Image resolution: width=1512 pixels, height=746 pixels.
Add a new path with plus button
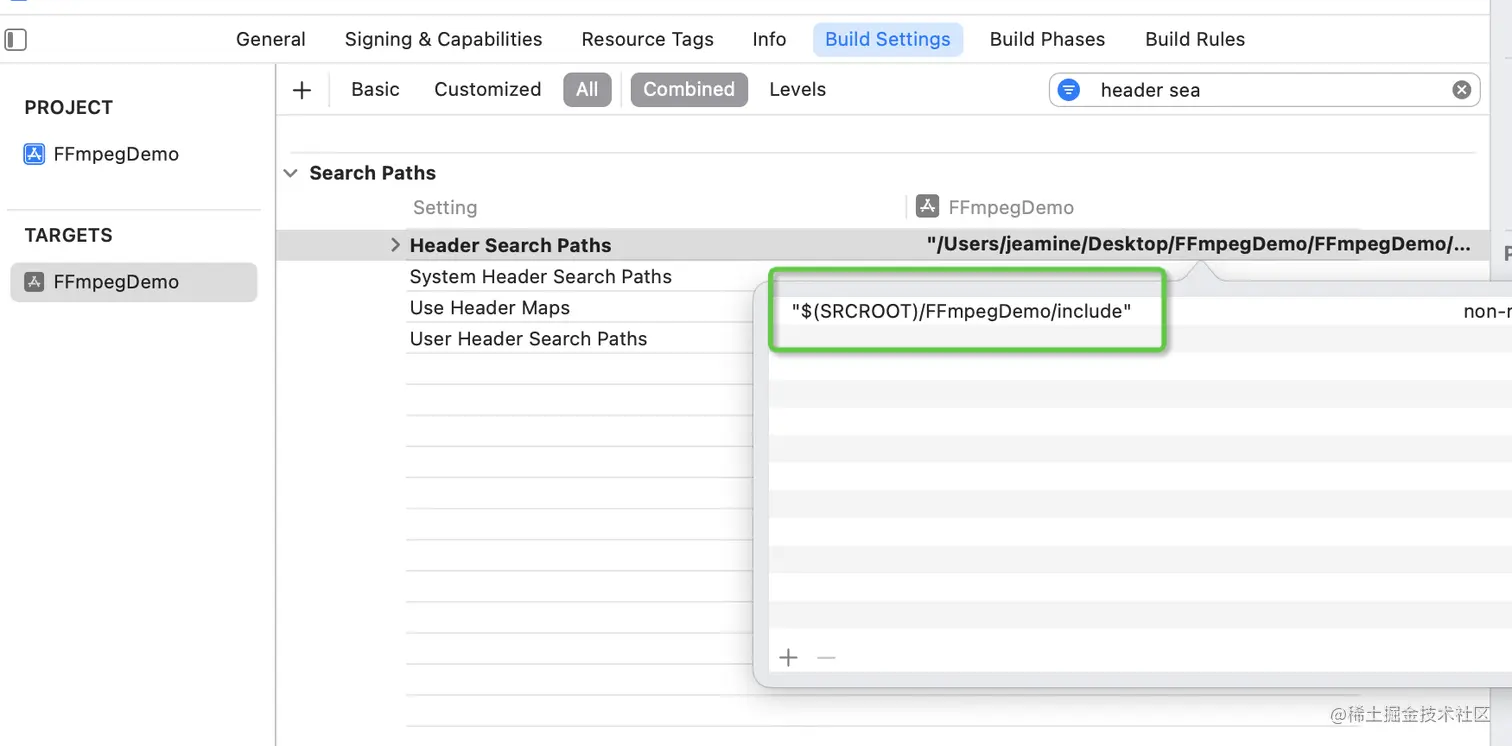point(789,657)
